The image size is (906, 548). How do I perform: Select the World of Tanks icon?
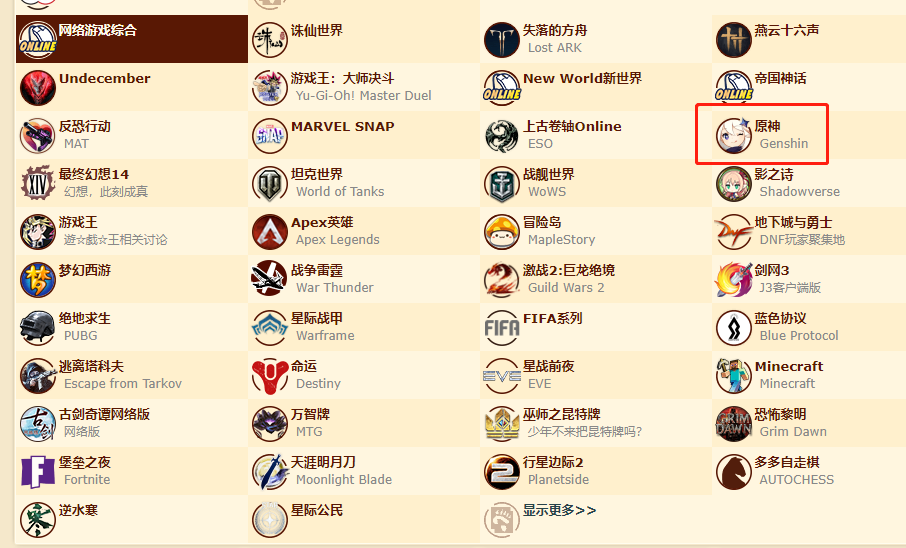click(x=270, y=183)
